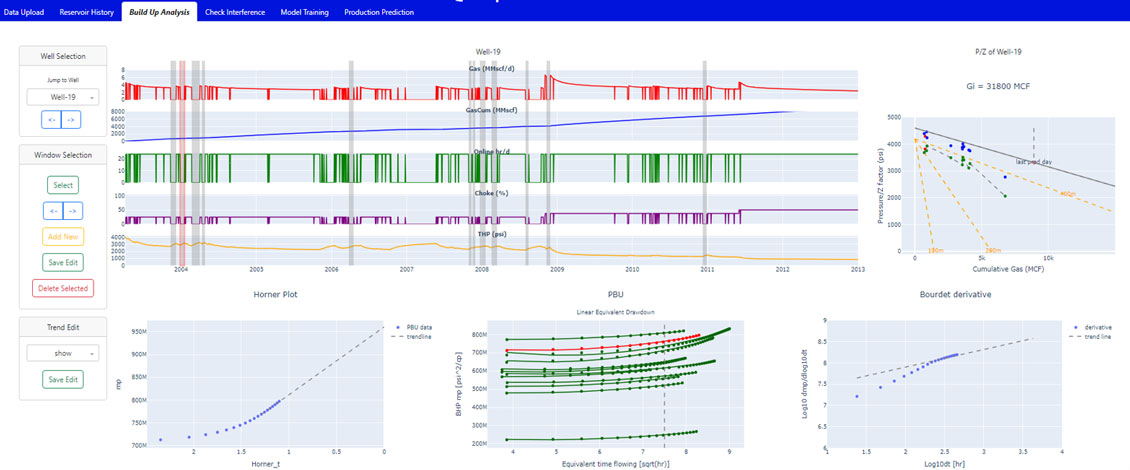Viewport: 1130px width, 470px height.
Task: Click the Add New window button
Action: 63,236
